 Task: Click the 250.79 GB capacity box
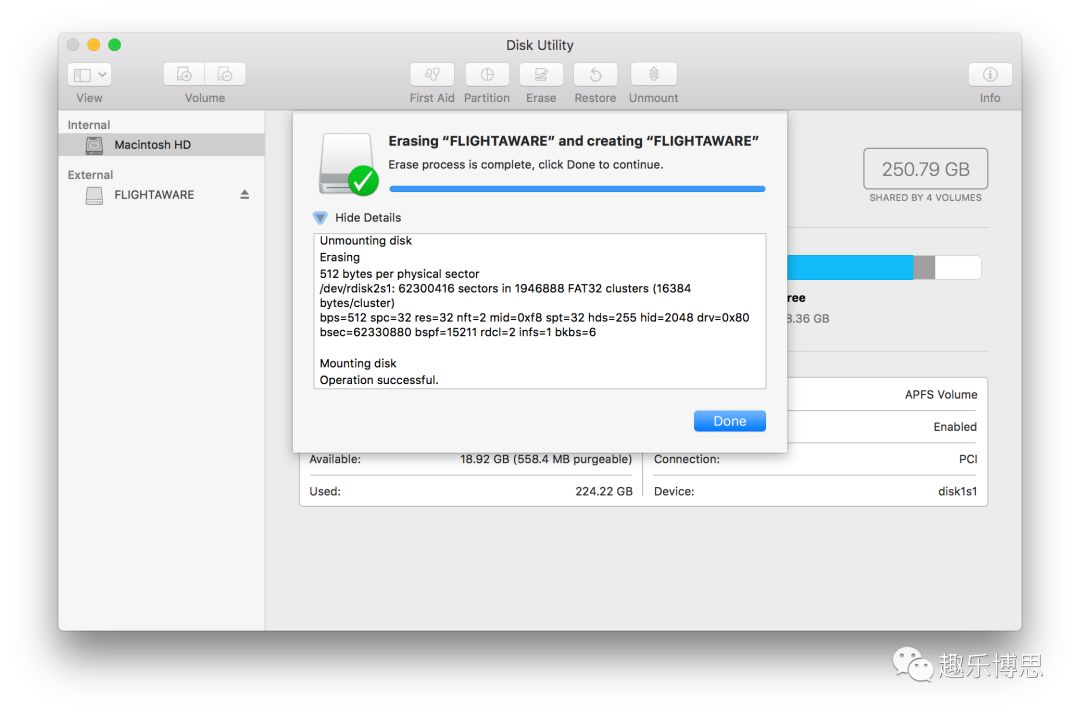[926, 169]
